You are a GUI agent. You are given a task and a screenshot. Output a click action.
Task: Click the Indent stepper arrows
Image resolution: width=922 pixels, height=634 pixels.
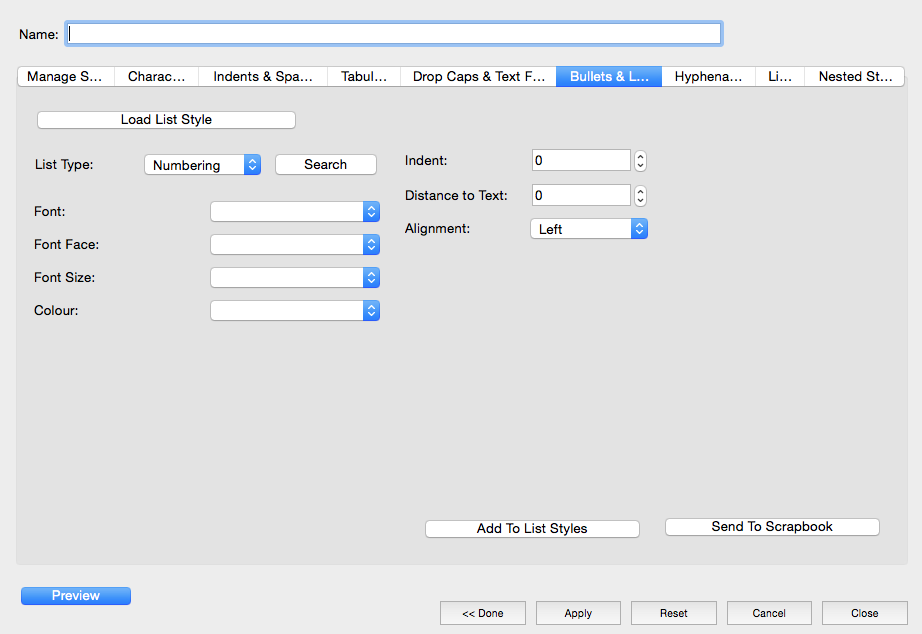point(641,161)
